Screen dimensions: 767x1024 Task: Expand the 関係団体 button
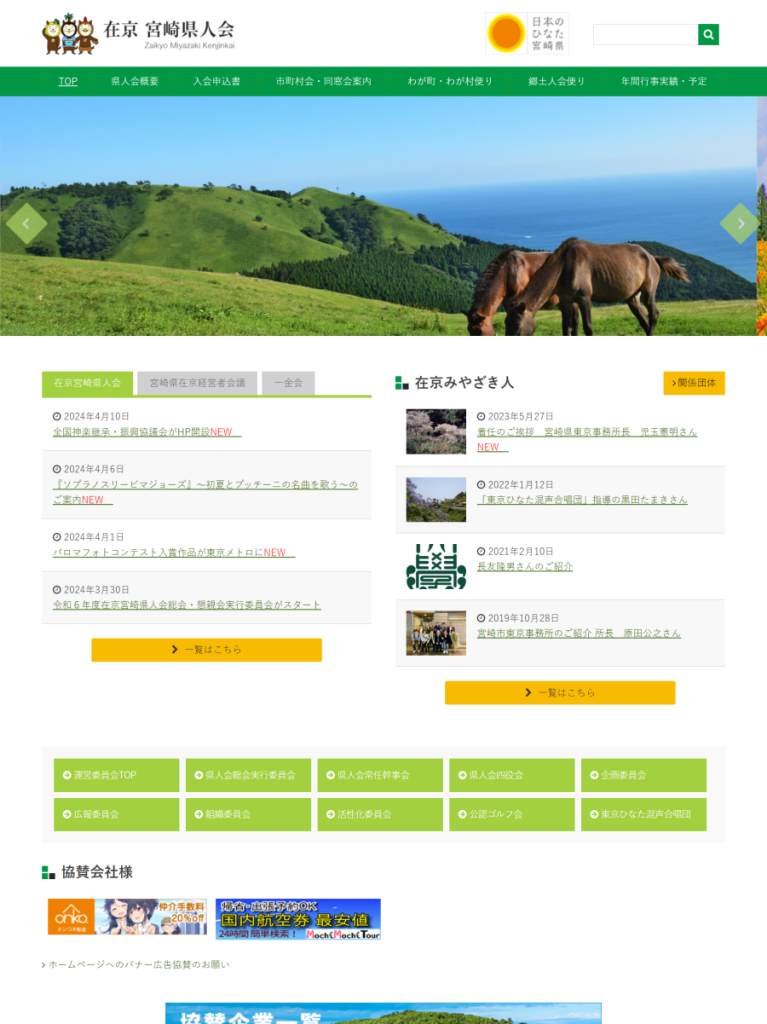[x=694, y=383]
